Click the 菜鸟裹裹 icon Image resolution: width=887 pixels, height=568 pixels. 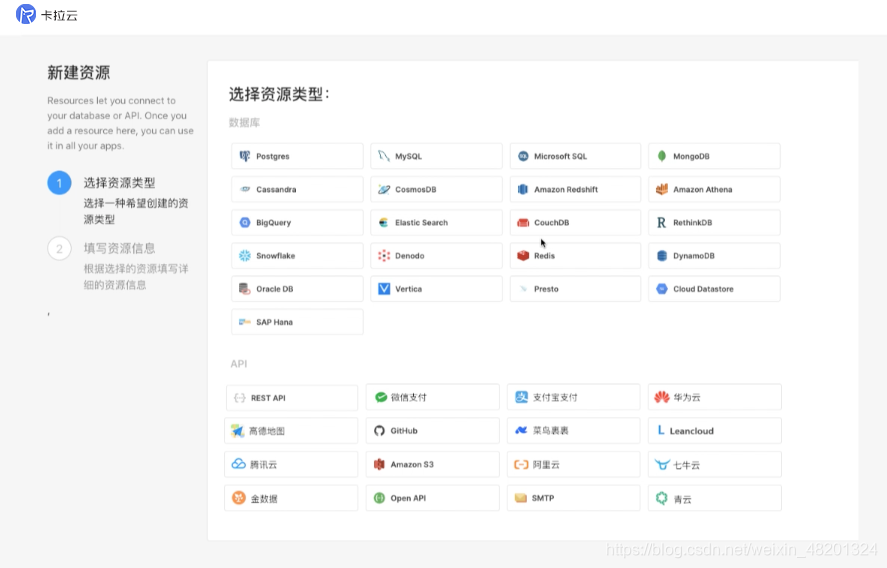click(521, 431)
